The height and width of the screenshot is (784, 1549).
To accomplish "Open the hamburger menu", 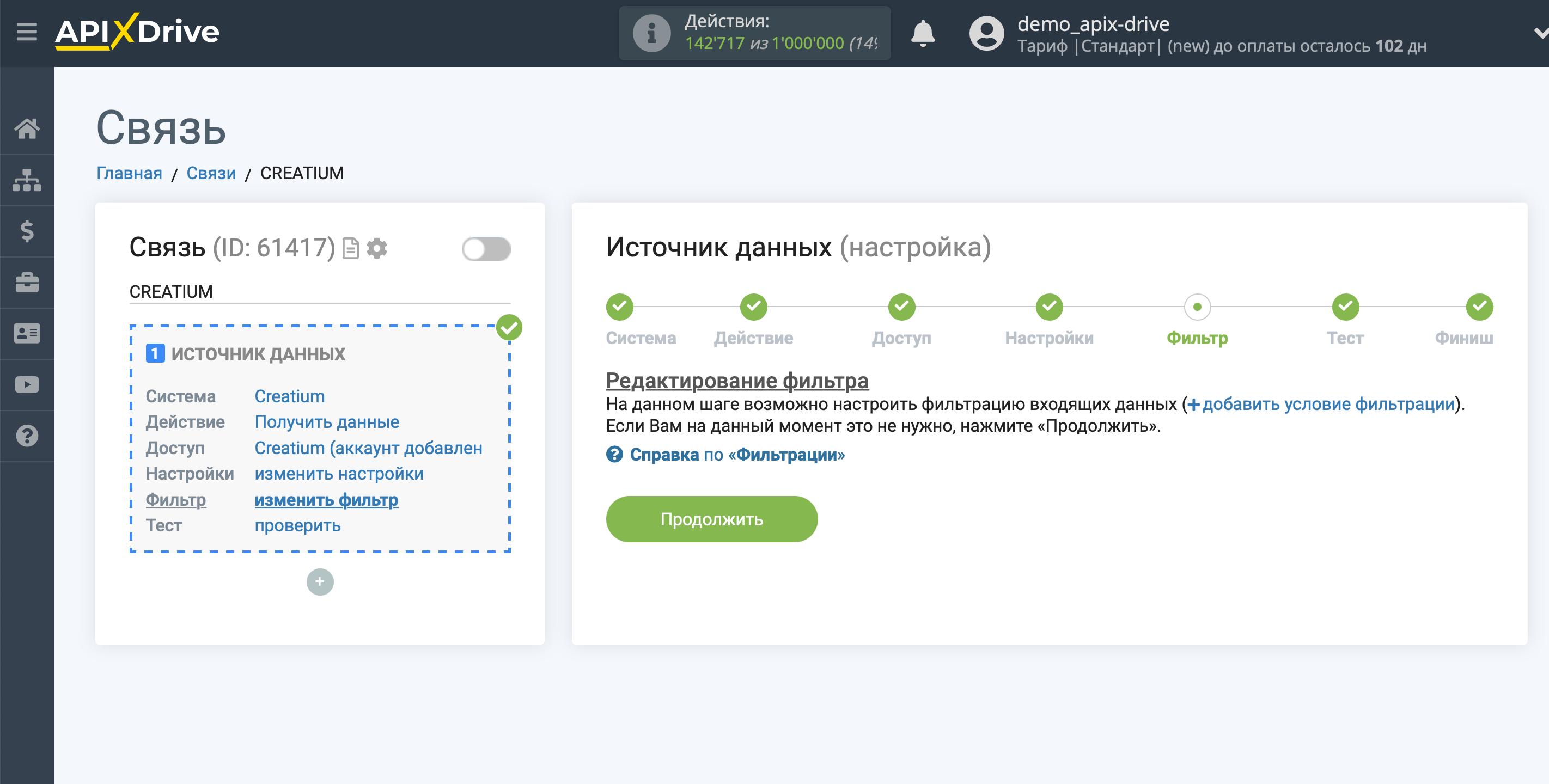I will click(27, 31).
